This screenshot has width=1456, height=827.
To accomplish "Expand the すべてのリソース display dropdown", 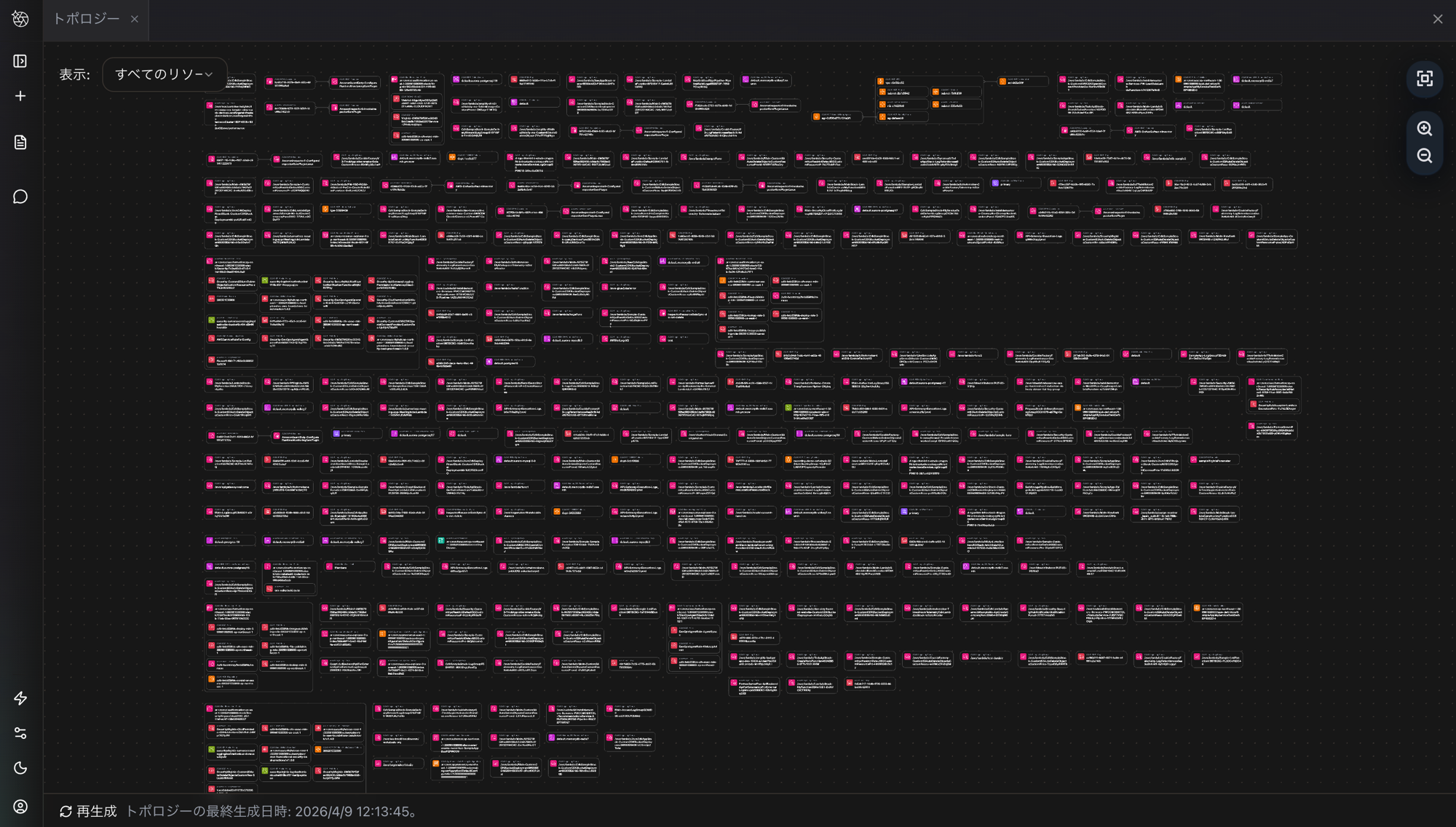I will [165, 74].
